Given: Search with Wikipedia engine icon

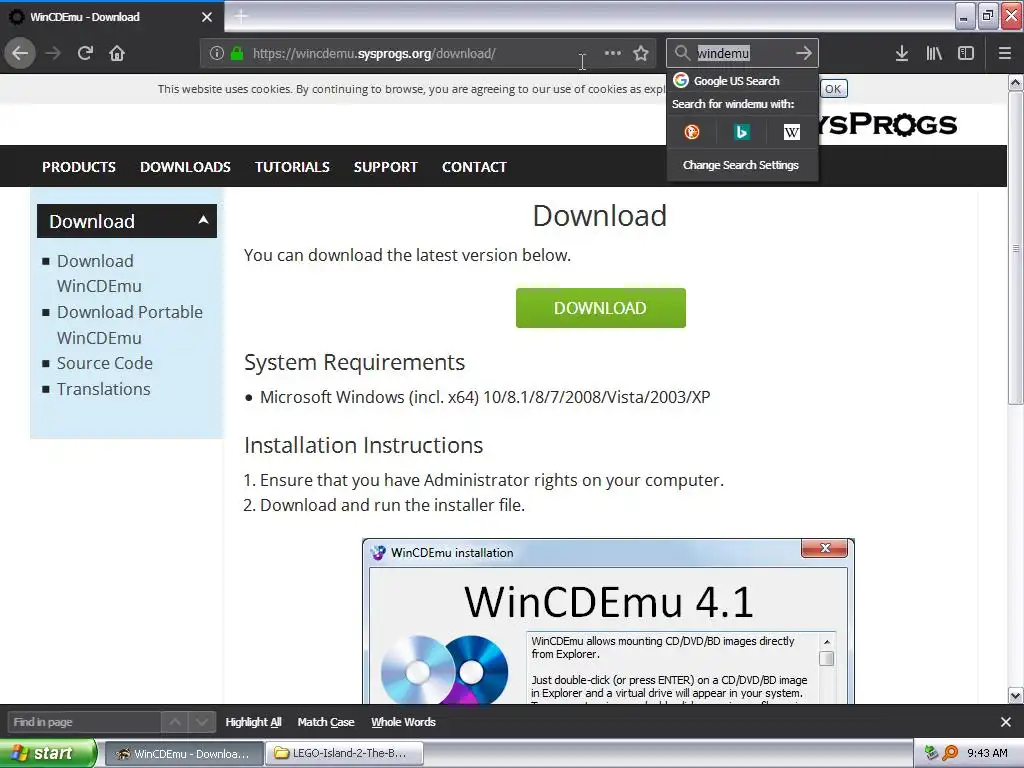Looking at the screenshot, I should pyautogui.click(x=792, y=132).
